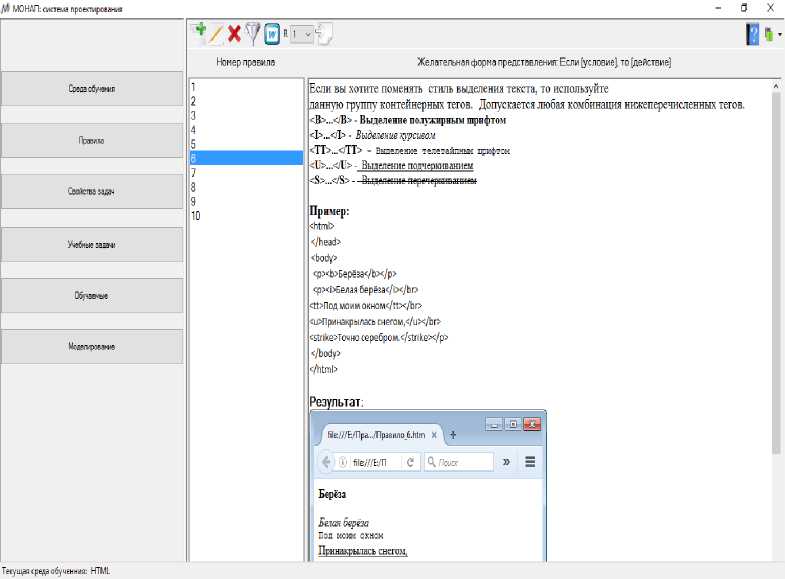Viewport: 785px width, 579px height.
Task: Click the copy pages icon in toolbar
Action: pos(324,34)
